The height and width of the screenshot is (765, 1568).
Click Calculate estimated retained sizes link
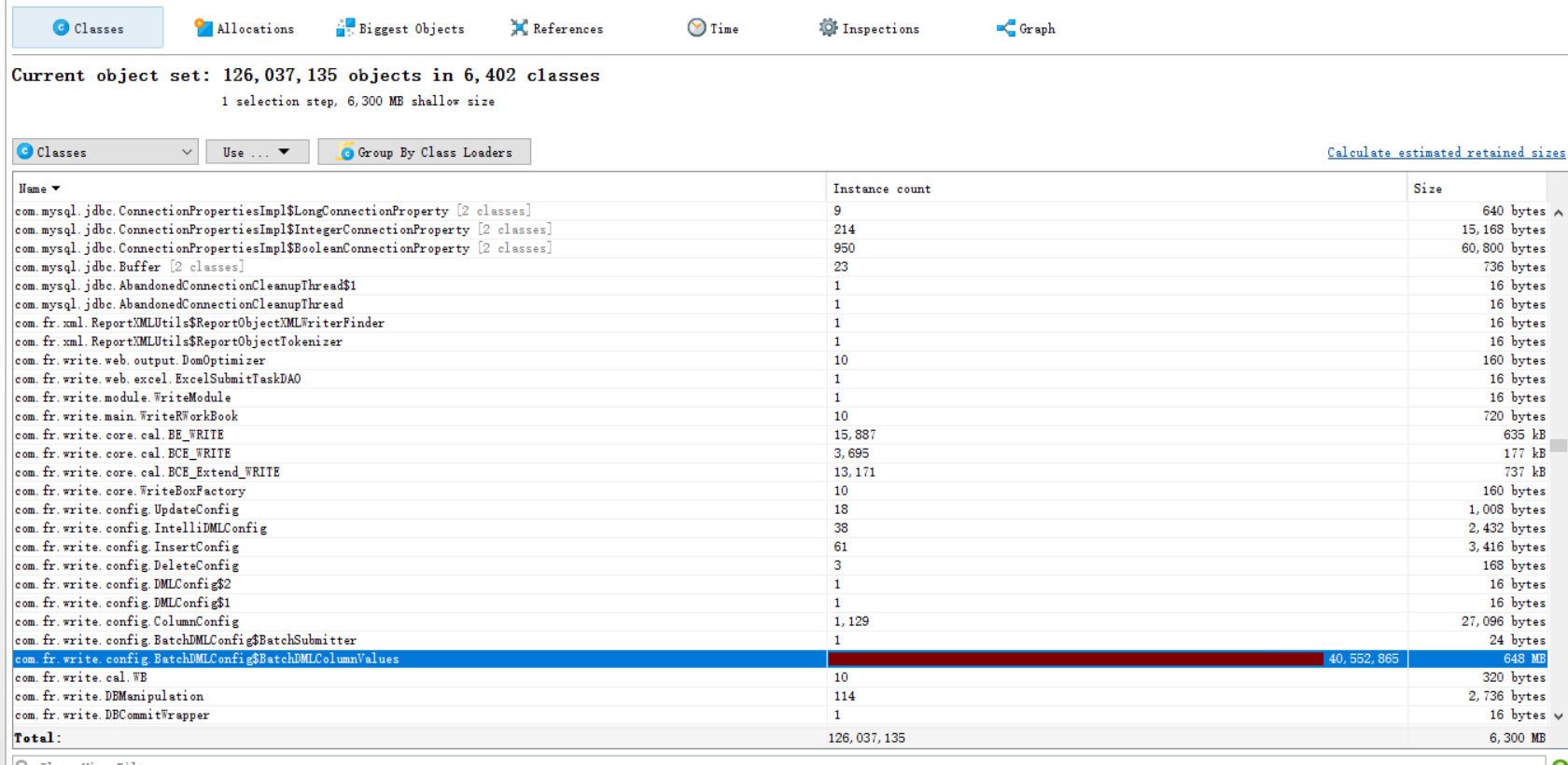click(1446, 152)
